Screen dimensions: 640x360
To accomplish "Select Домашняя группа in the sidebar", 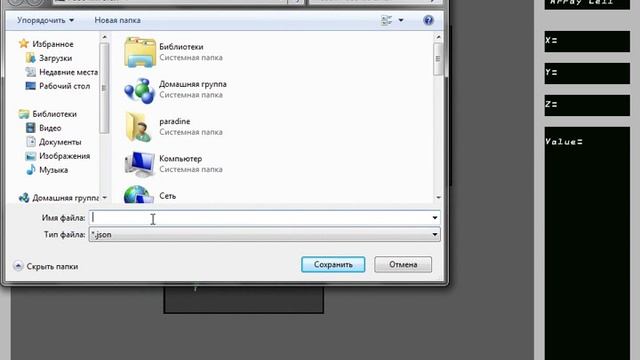I will (65, 198).
